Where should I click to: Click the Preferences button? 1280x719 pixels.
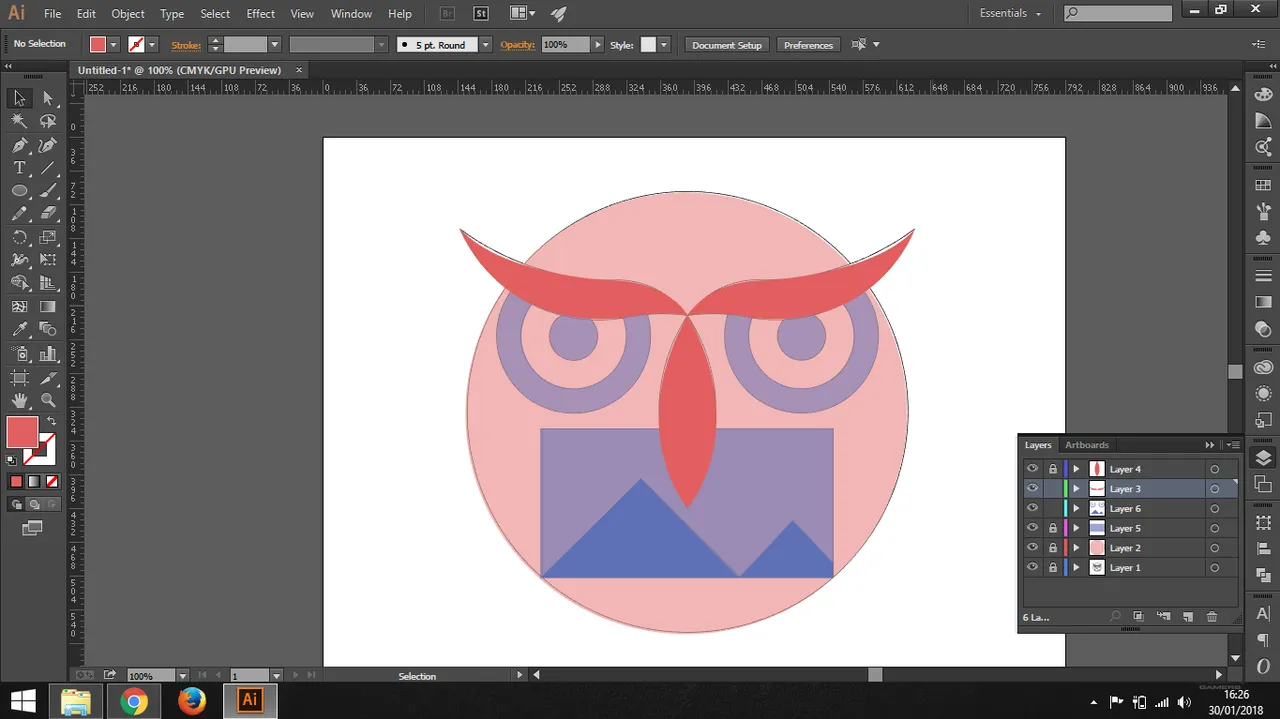click(x=808, y=45)
